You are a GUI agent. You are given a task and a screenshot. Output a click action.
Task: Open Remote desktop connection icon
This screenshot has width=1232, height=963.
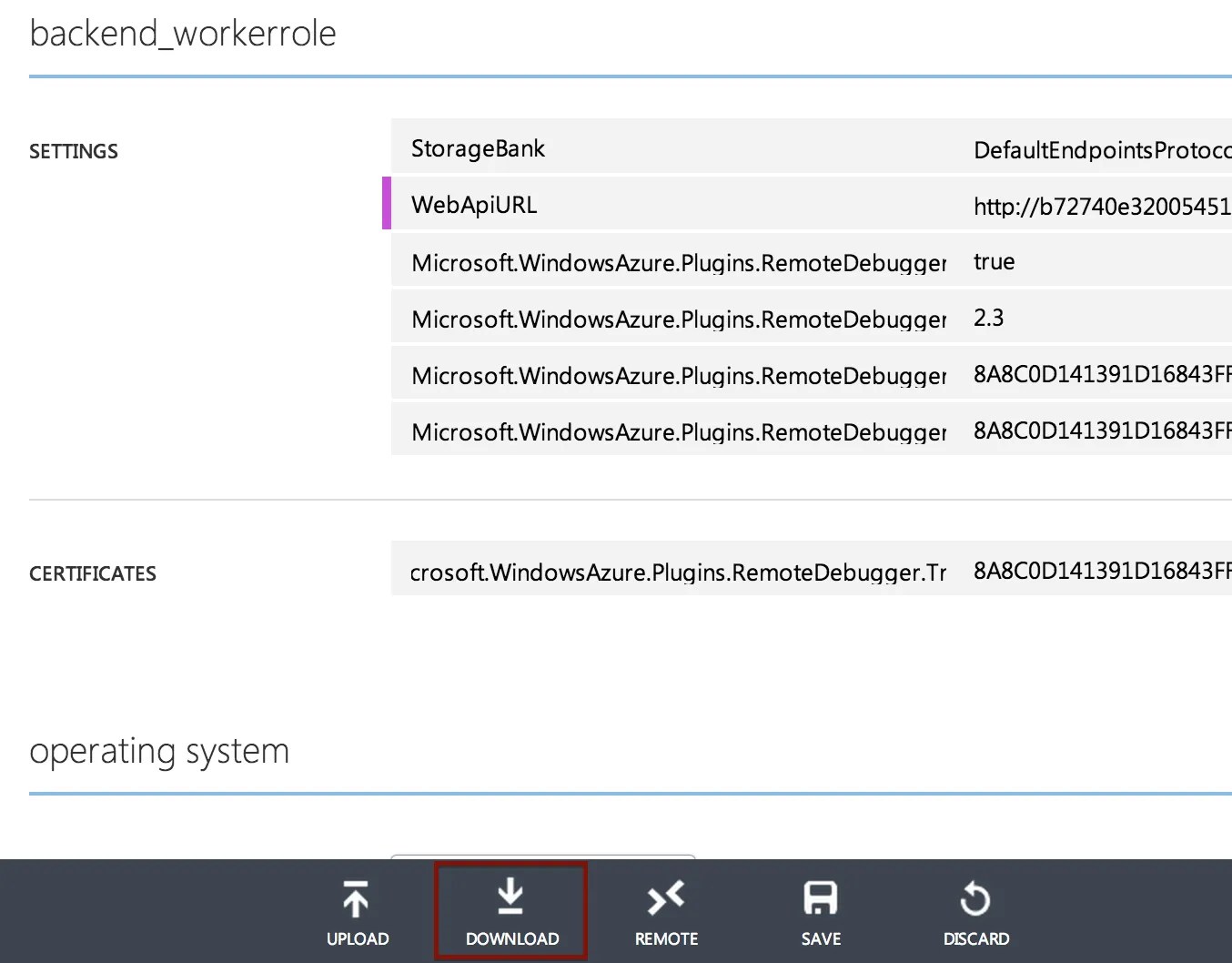(x=665, y=898)
